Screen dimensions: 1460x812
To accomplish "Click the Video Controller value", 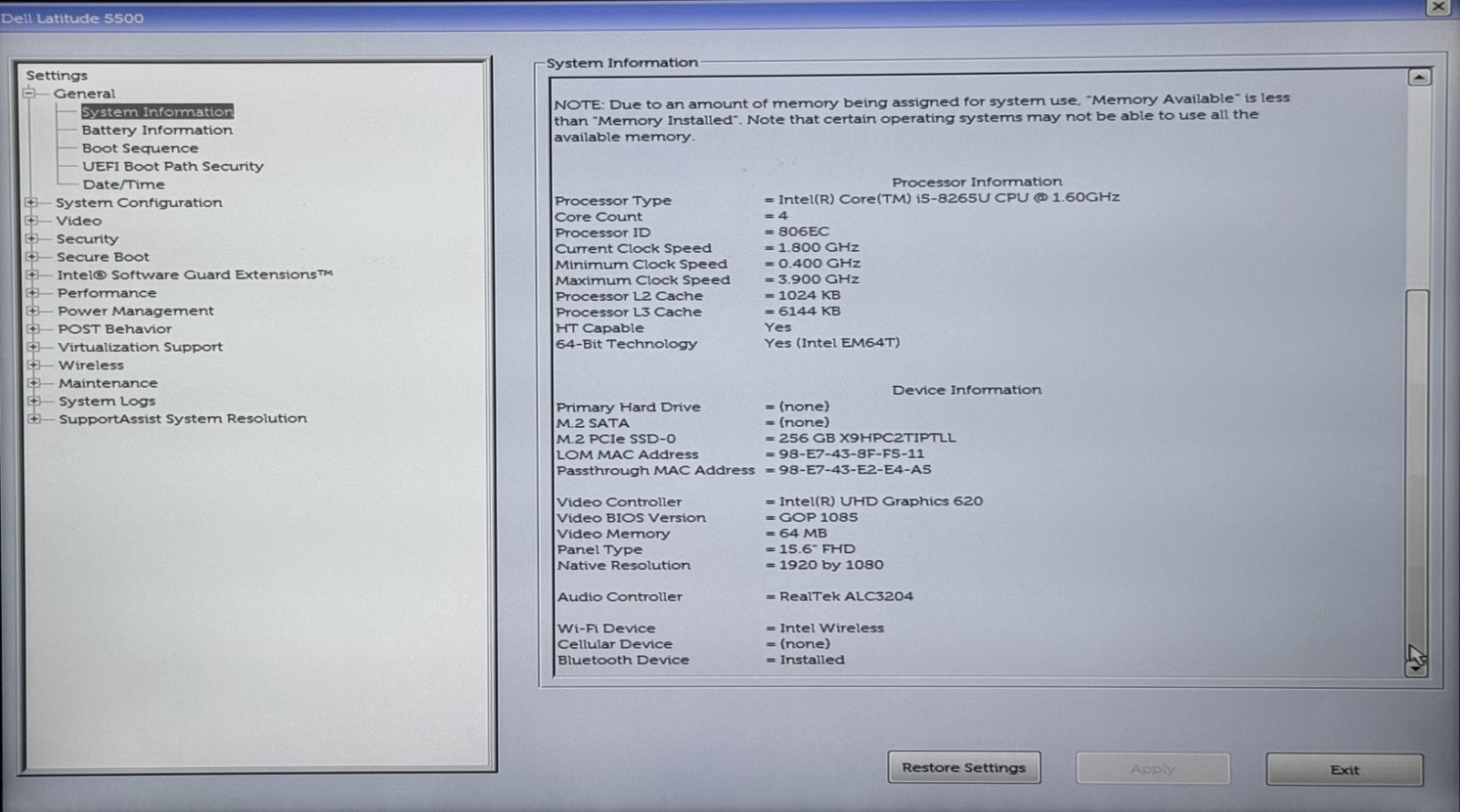I will tap(881, 501).
